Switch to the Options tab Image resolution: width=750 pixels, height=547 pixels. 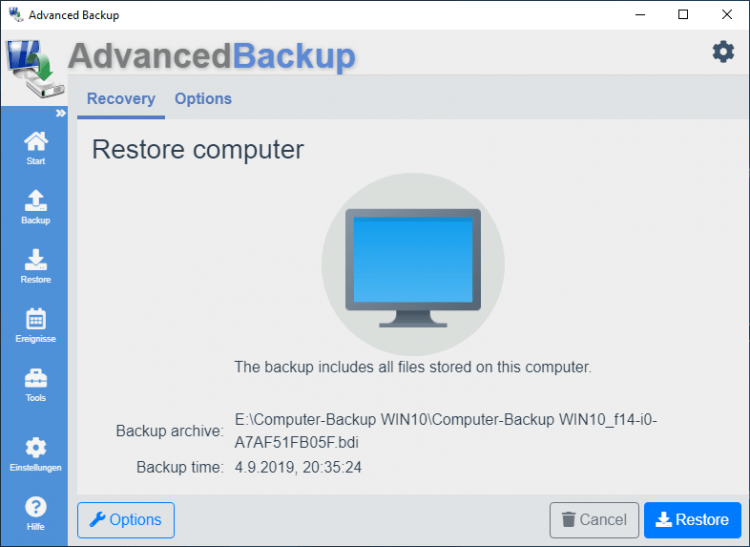[x=203, y=99]
